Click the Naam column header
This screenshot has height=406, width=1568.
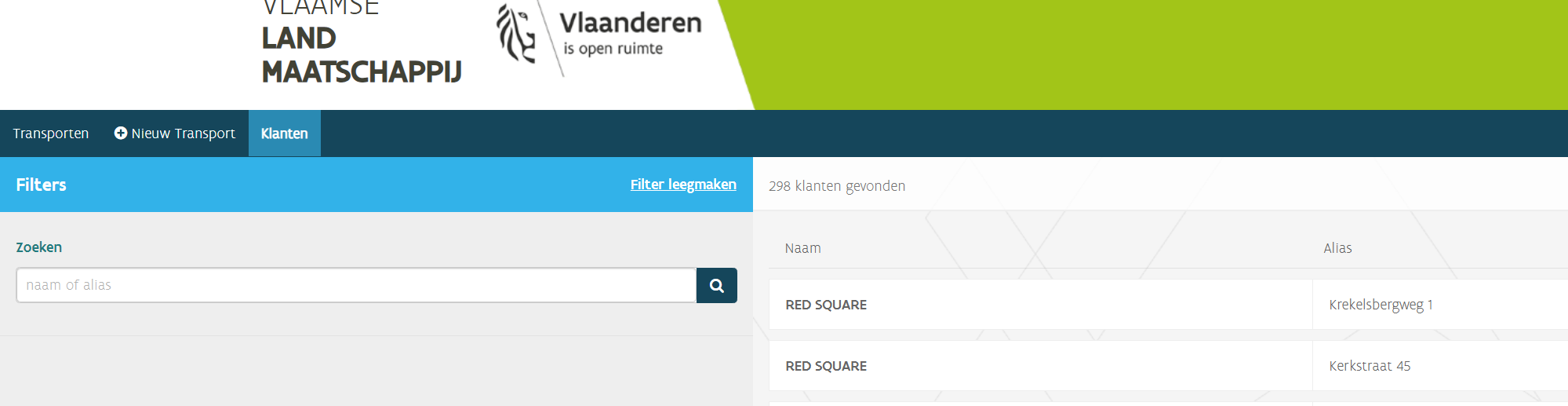[x=803, y=248]
